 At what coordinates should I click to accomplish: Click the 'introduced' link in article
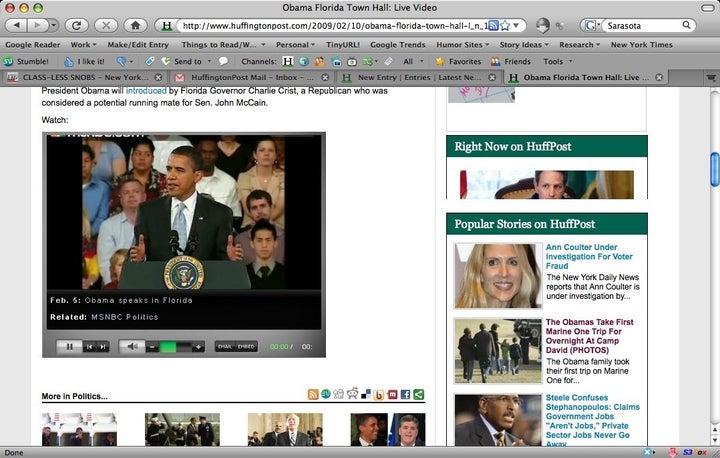(146, 90)
